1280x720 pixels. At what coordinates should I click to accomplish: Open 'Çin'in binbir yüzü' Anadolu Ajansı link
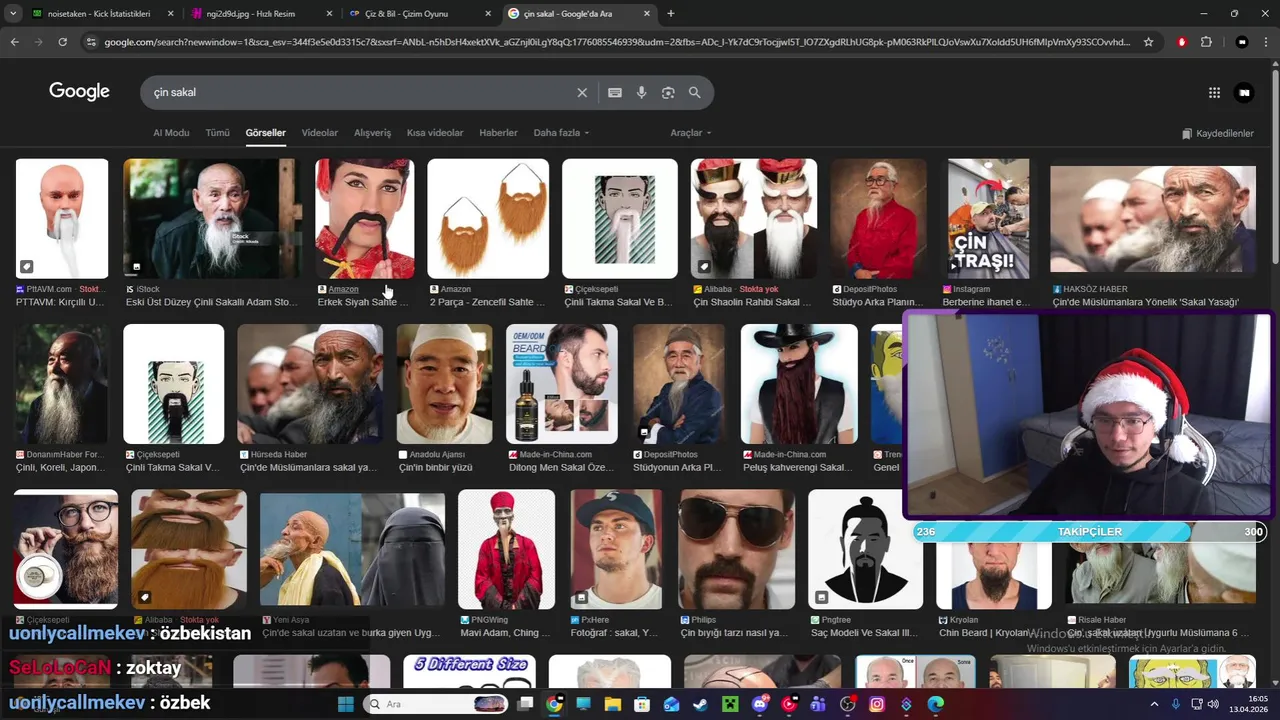435,467
